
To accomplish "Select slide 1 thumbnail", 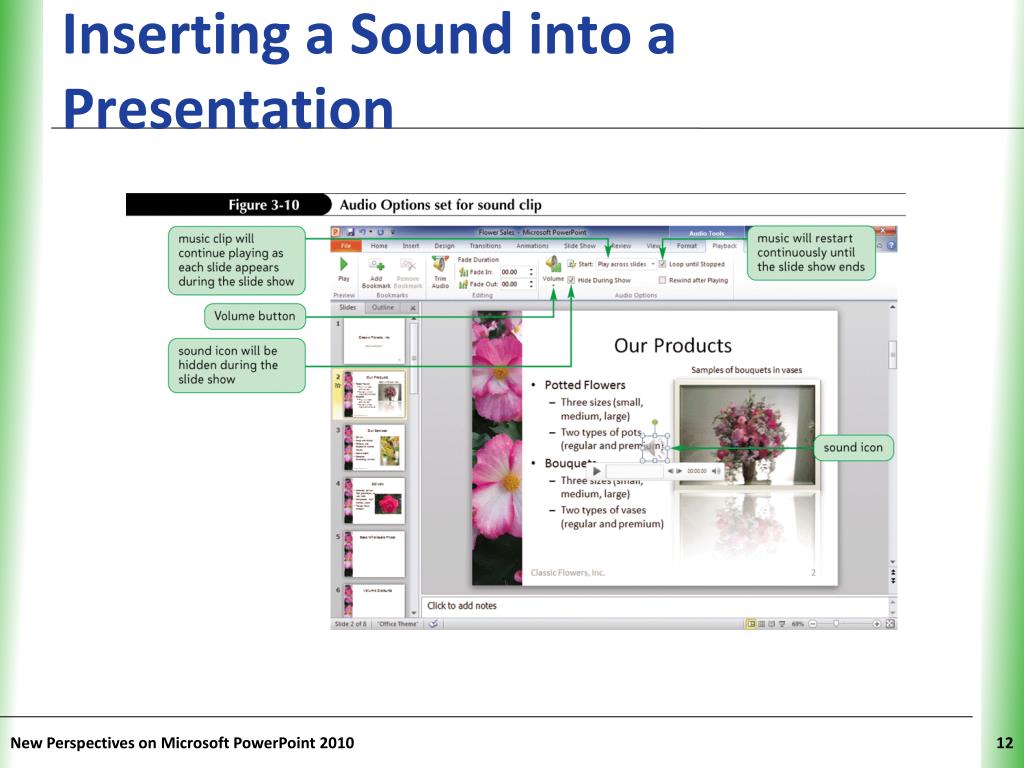I will coord(374,341).
